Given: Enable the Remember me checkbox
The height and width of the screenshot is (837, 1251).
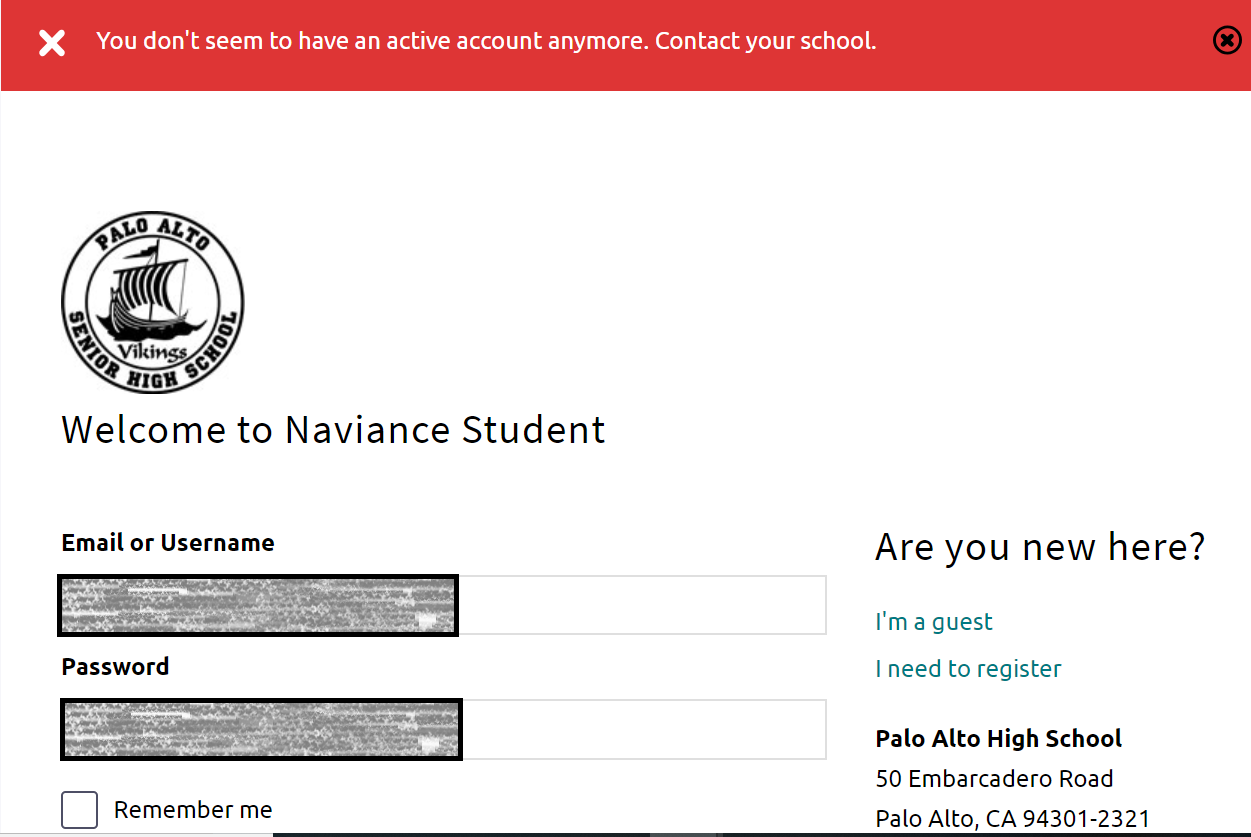Looking at the screenshot, I should coord(80,809).
